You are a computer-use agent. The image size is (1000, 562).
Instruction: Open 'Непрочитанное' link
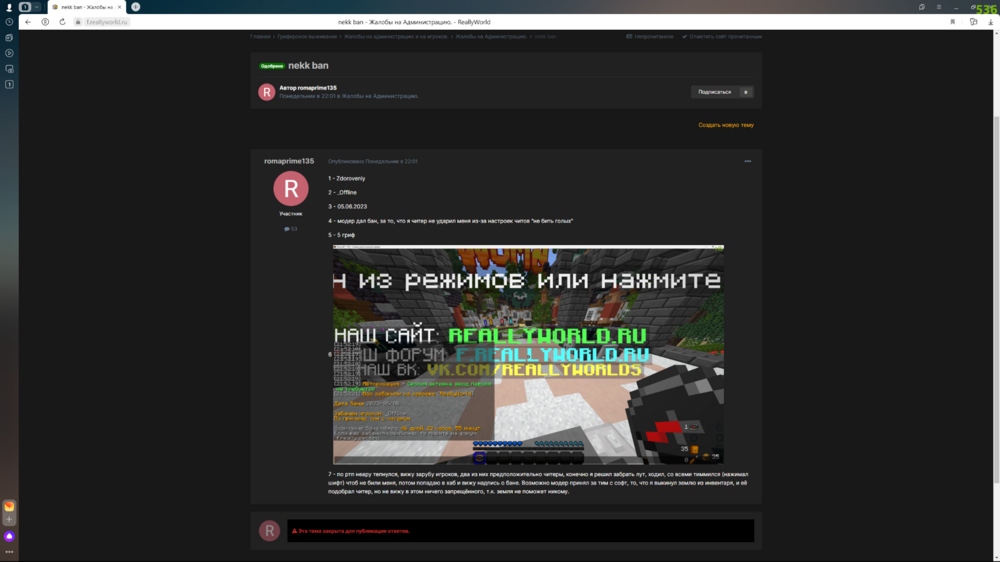coord(650,36)
